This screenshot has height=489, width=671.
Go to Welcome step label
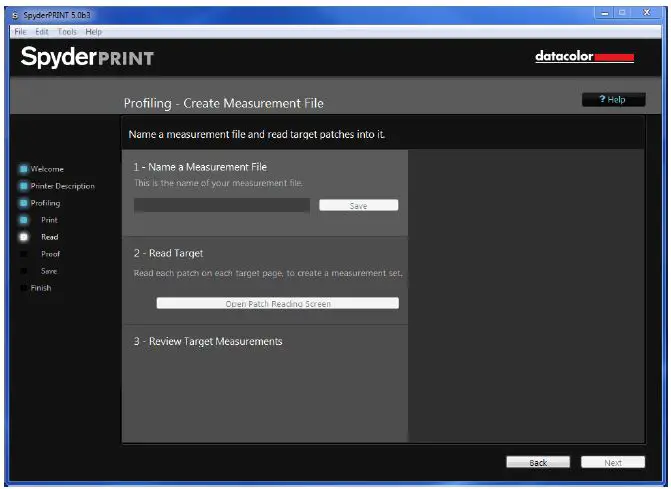(47, 169)
